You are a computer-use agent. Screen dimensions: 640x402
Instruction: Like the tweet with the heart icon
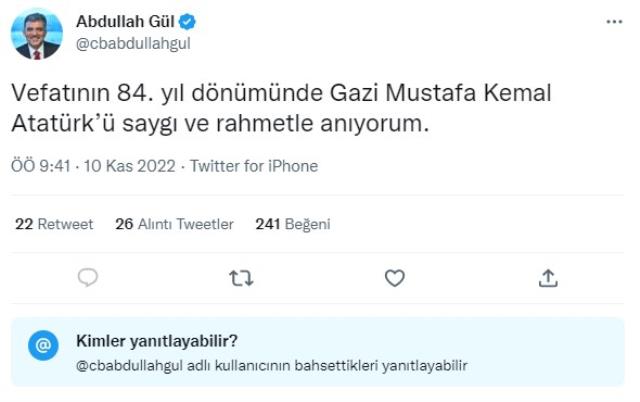click(x=395, y=278)
